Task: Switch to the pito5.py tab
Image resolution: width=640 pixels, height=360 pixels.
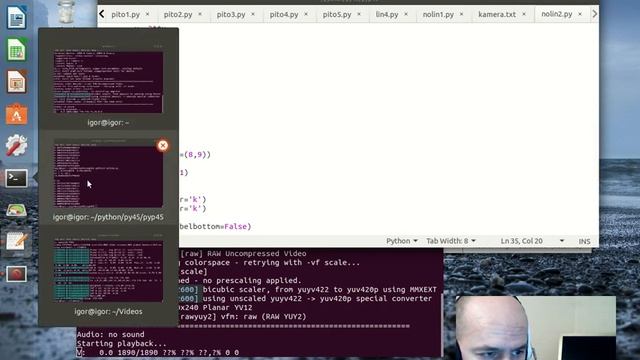Action: (337, 14)
